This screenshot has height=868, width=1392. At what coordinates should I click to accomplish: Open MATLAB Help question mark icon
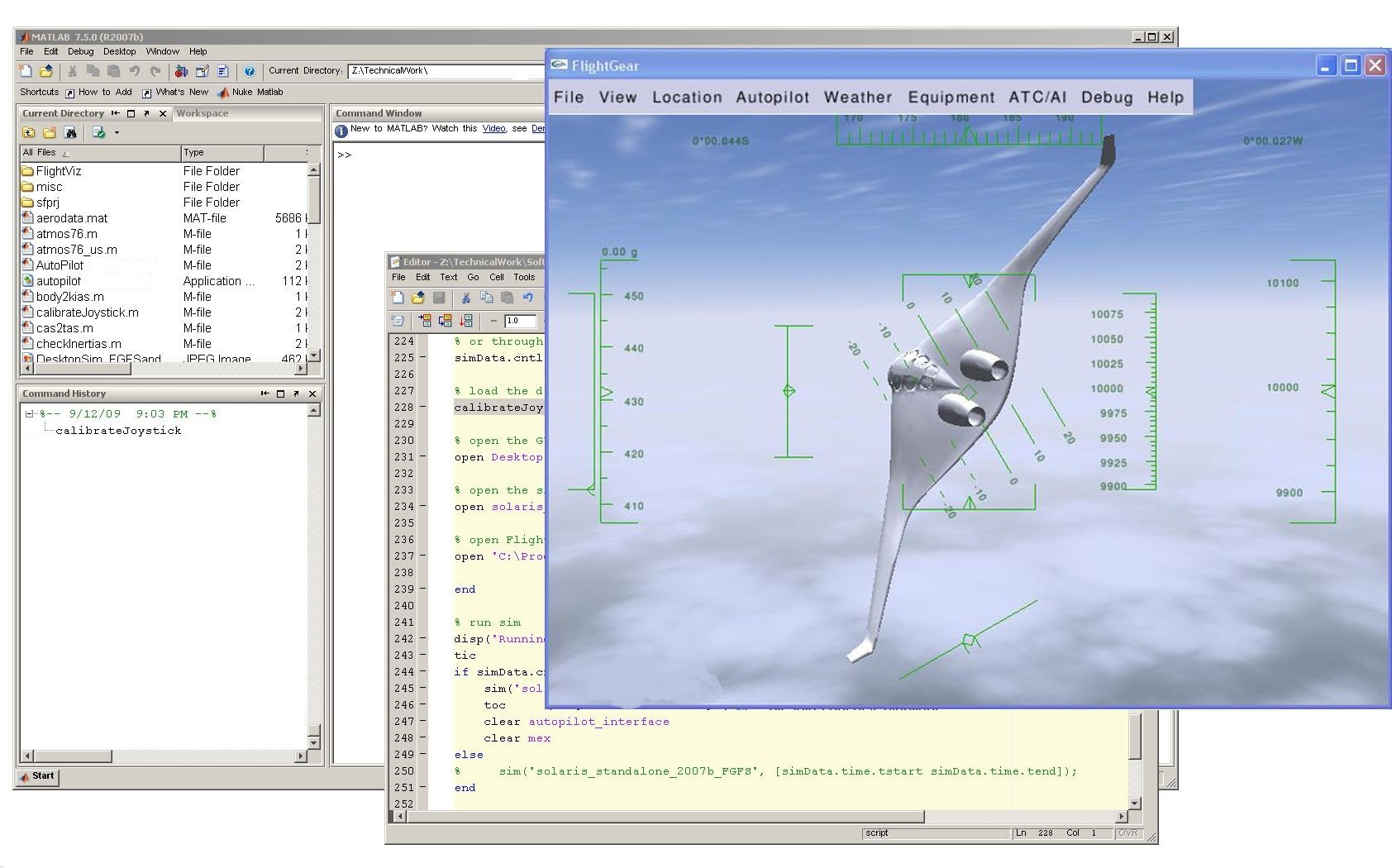point(250,71)
